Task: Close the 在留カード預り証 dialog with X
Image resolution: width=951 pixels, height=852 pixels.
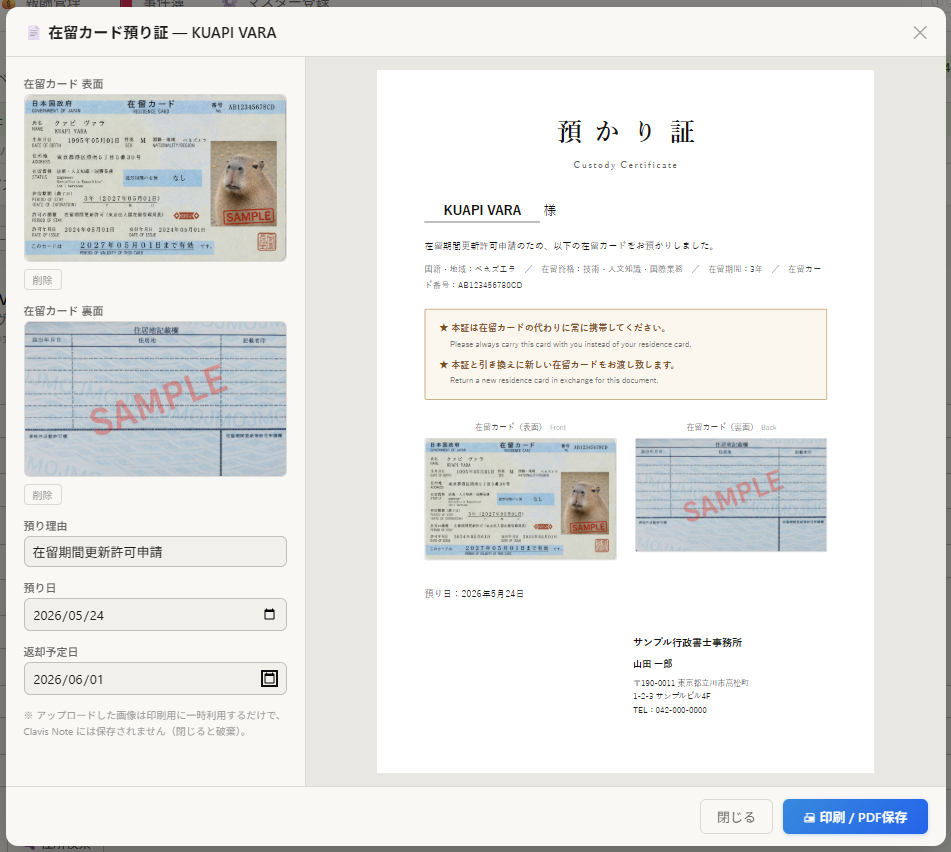Action: click(919, 33)
